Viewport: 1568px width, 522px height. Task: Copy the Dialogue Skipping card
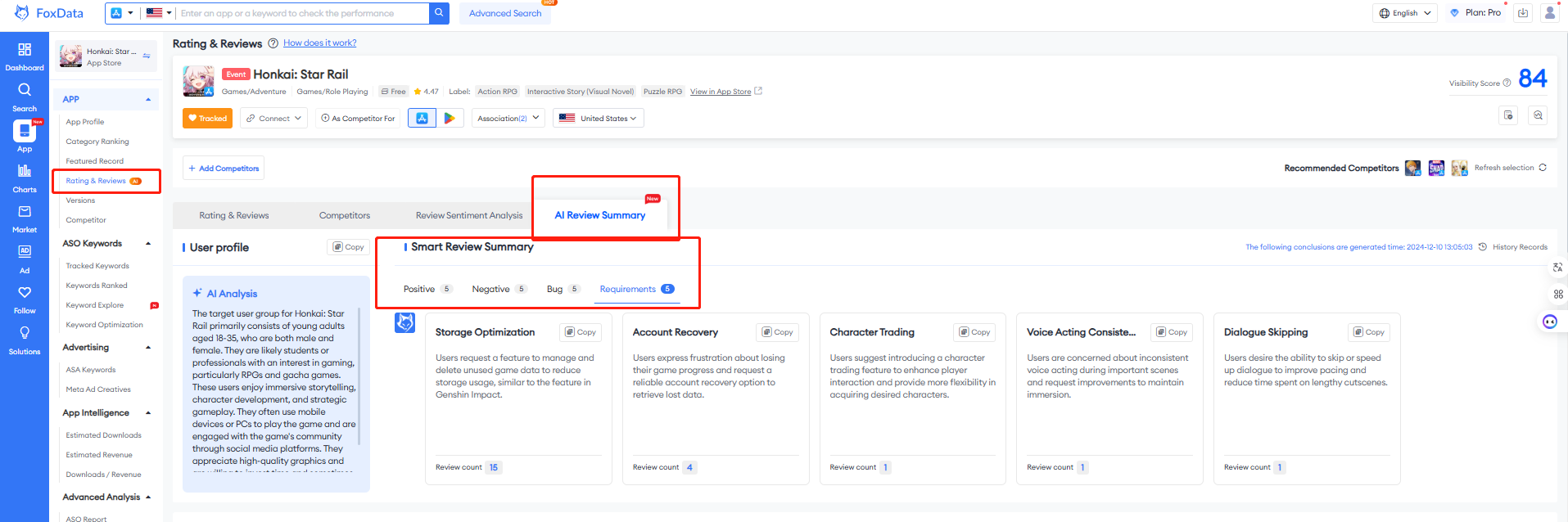pyautogui.click(x=1369, y=332)
